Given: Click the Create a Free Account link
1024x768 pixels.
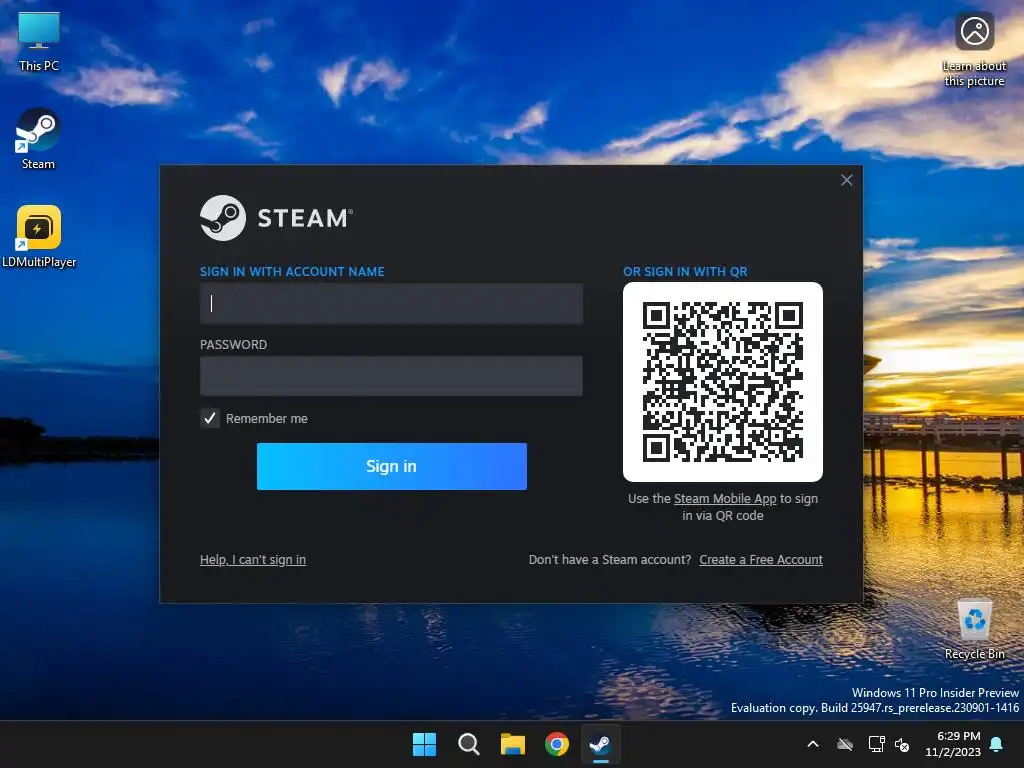Looking at the screenshot, I should [761, 560].
